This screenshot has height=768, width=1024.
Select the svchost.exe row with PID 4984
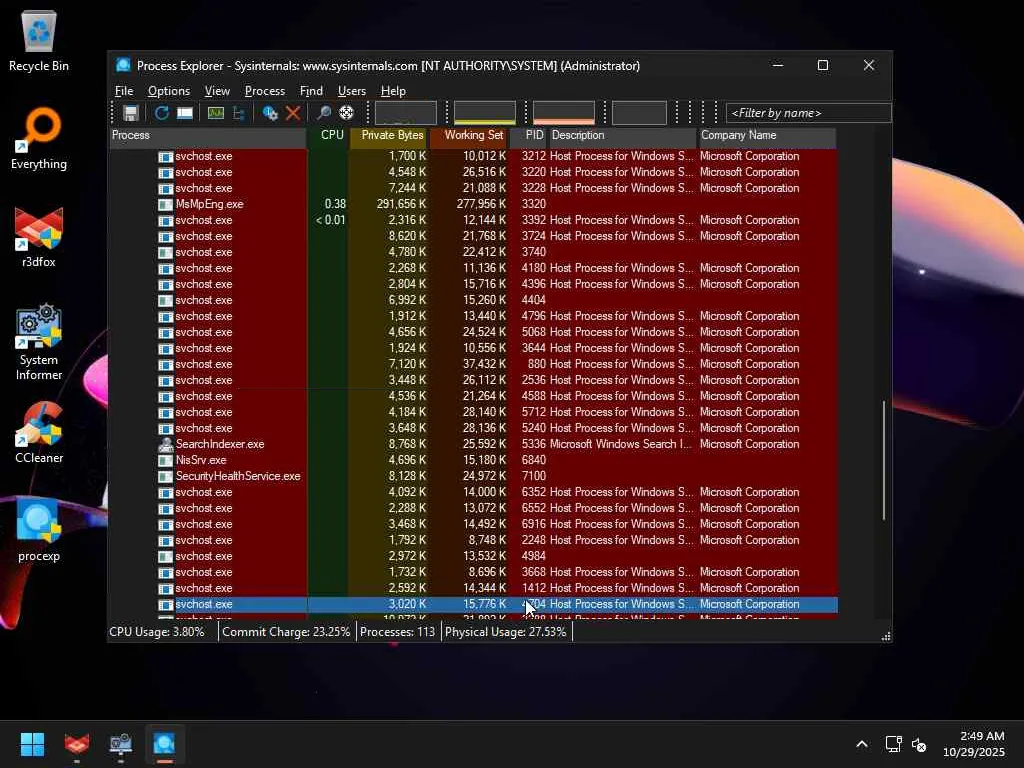pyautogui.click(x=473, y=556)
